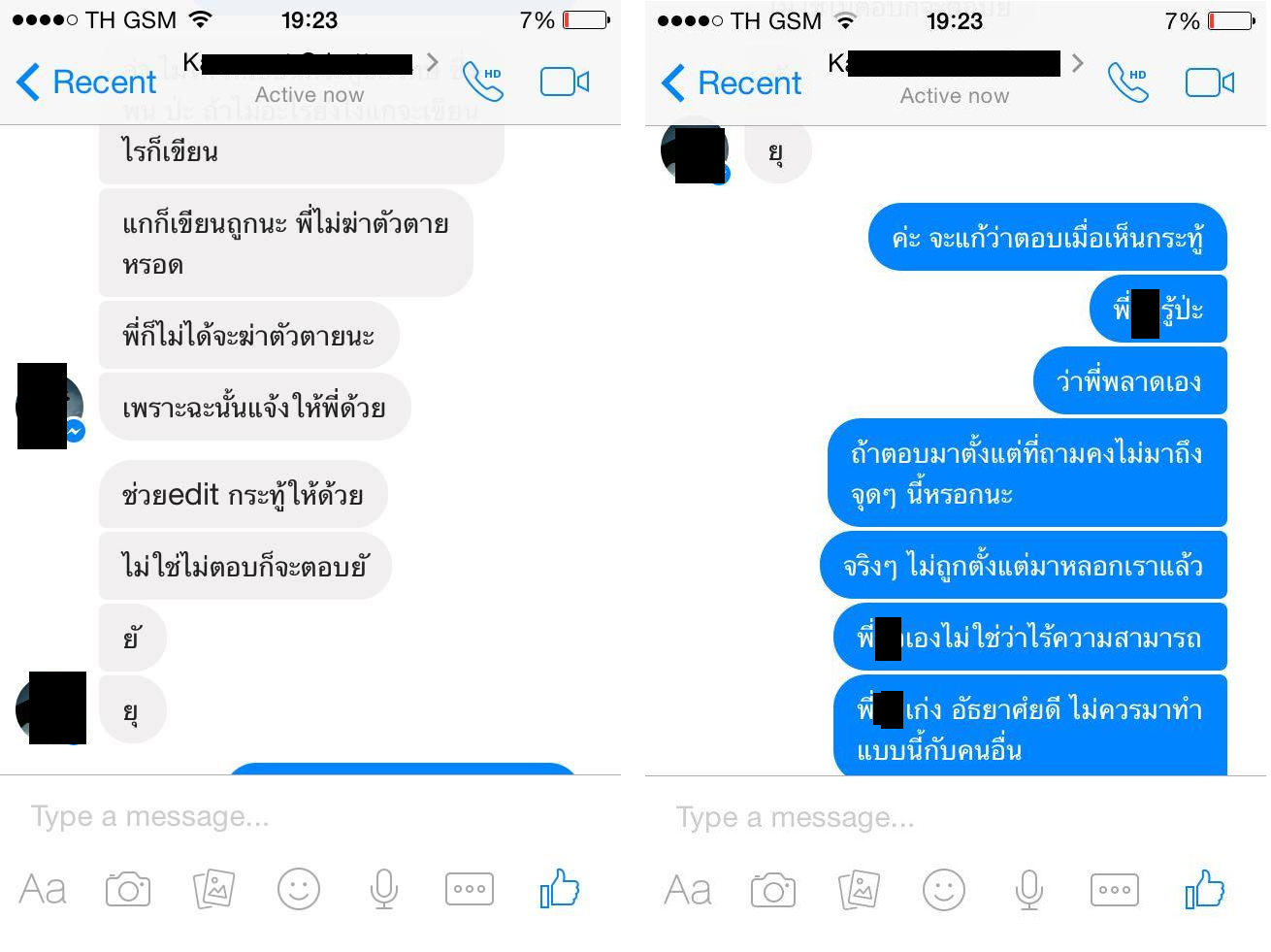Start video call in left chat
This screenshot has width=1271, height=952.
pyautogui.click(x=565, y=82)
